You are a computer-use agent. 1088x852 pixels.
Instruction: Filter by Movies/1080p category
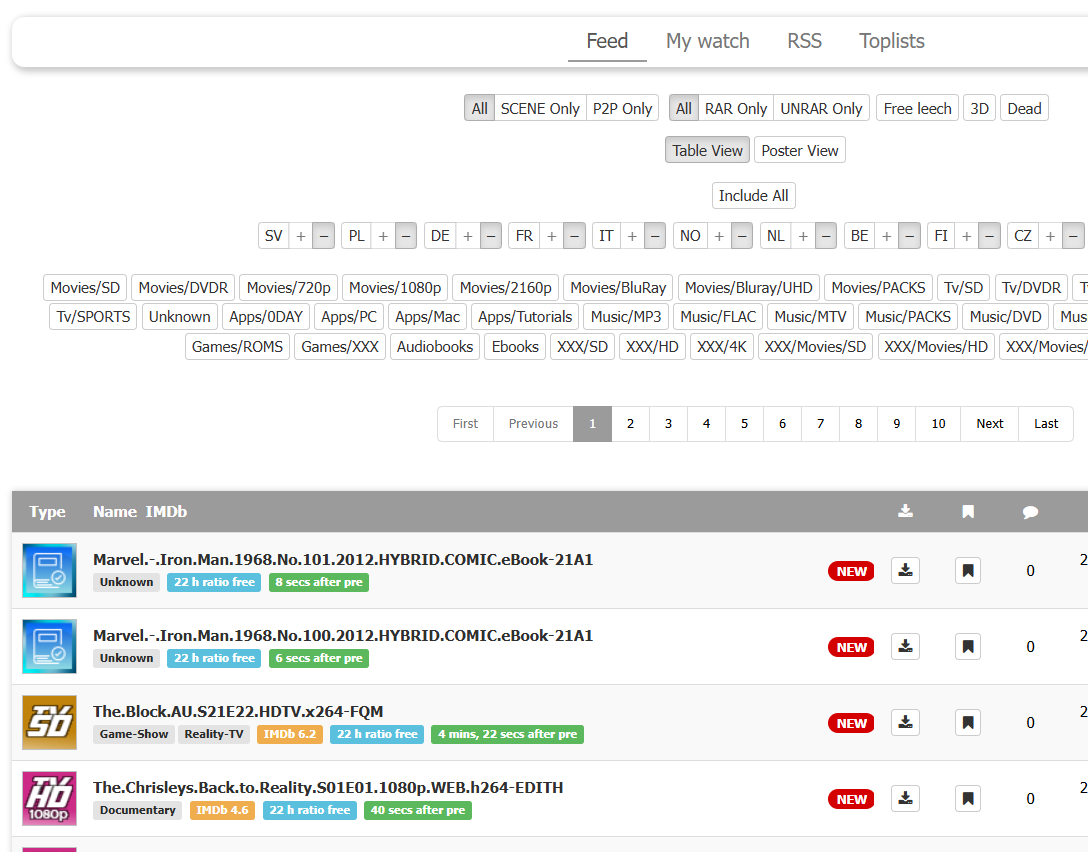pyautogui.click(x=394, y=288)
